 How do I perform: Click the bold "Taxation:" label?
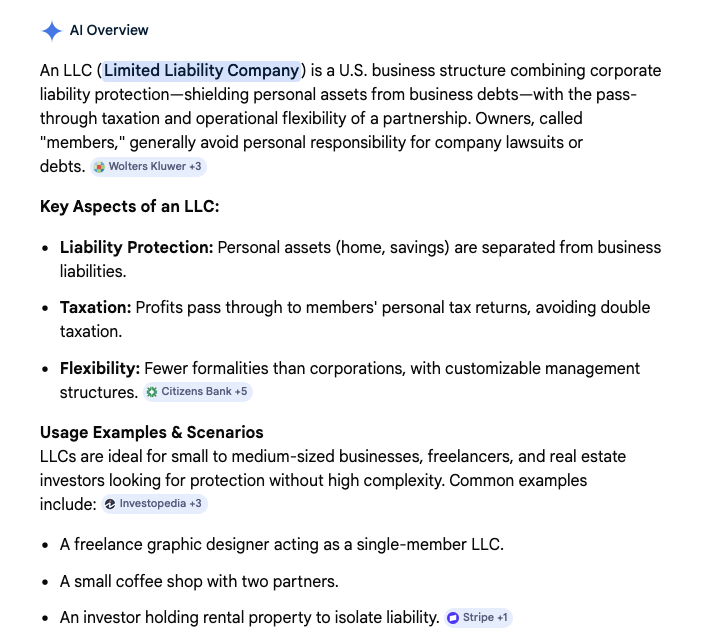[x=95, y=307]
